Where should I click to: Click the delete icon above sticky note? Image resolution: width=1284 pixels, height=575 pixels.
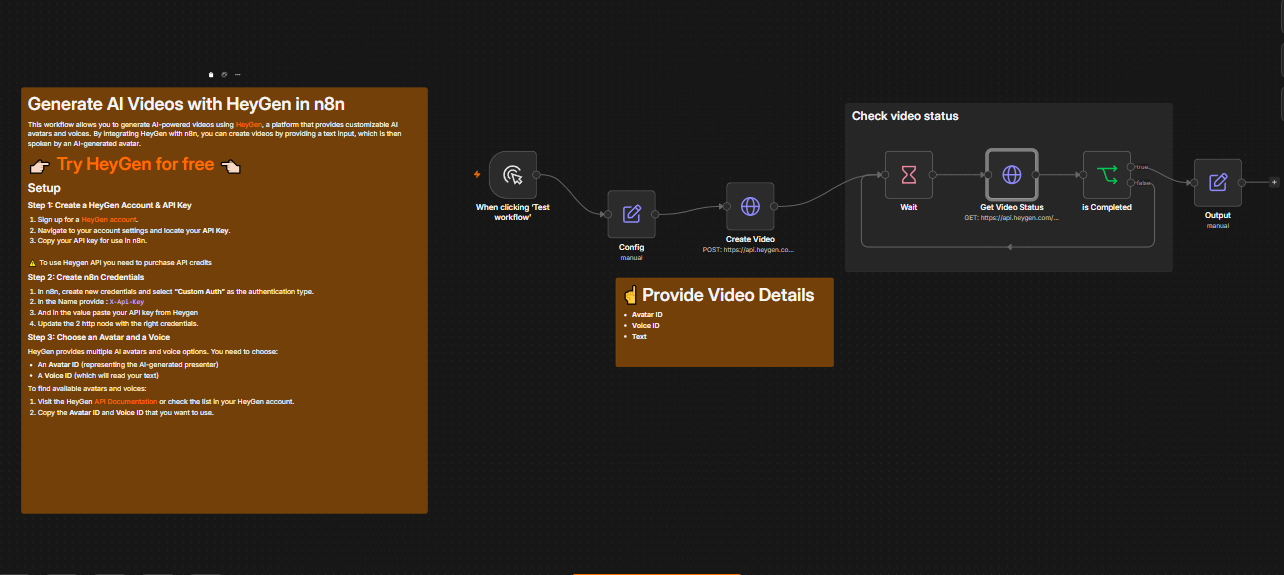(210, 74)
